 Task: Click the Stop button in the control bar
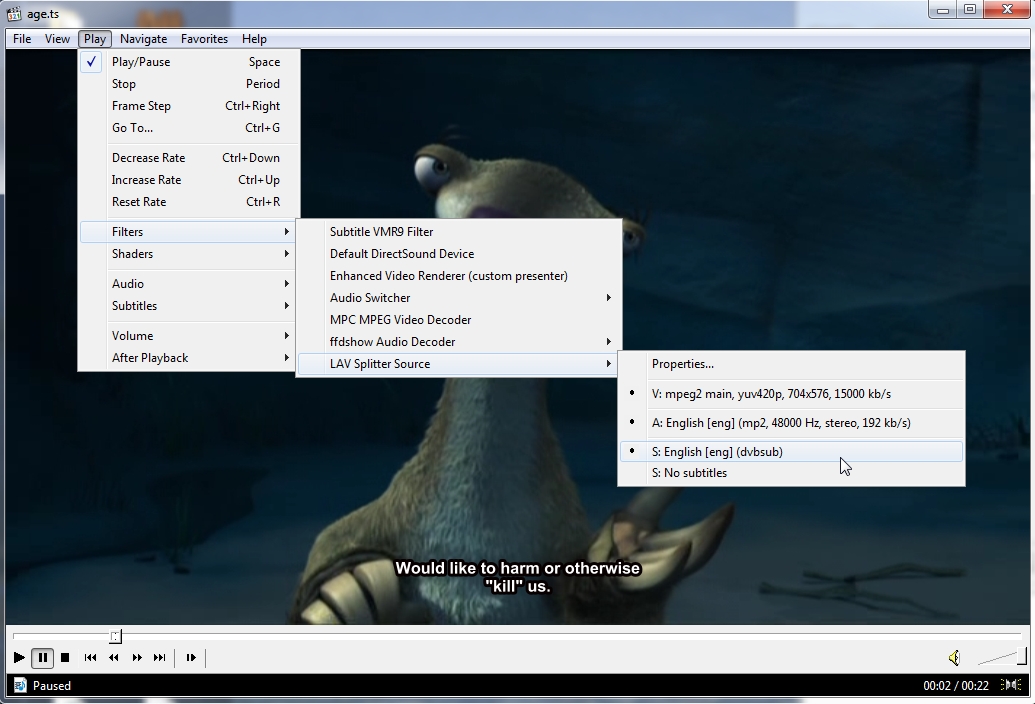65,657
